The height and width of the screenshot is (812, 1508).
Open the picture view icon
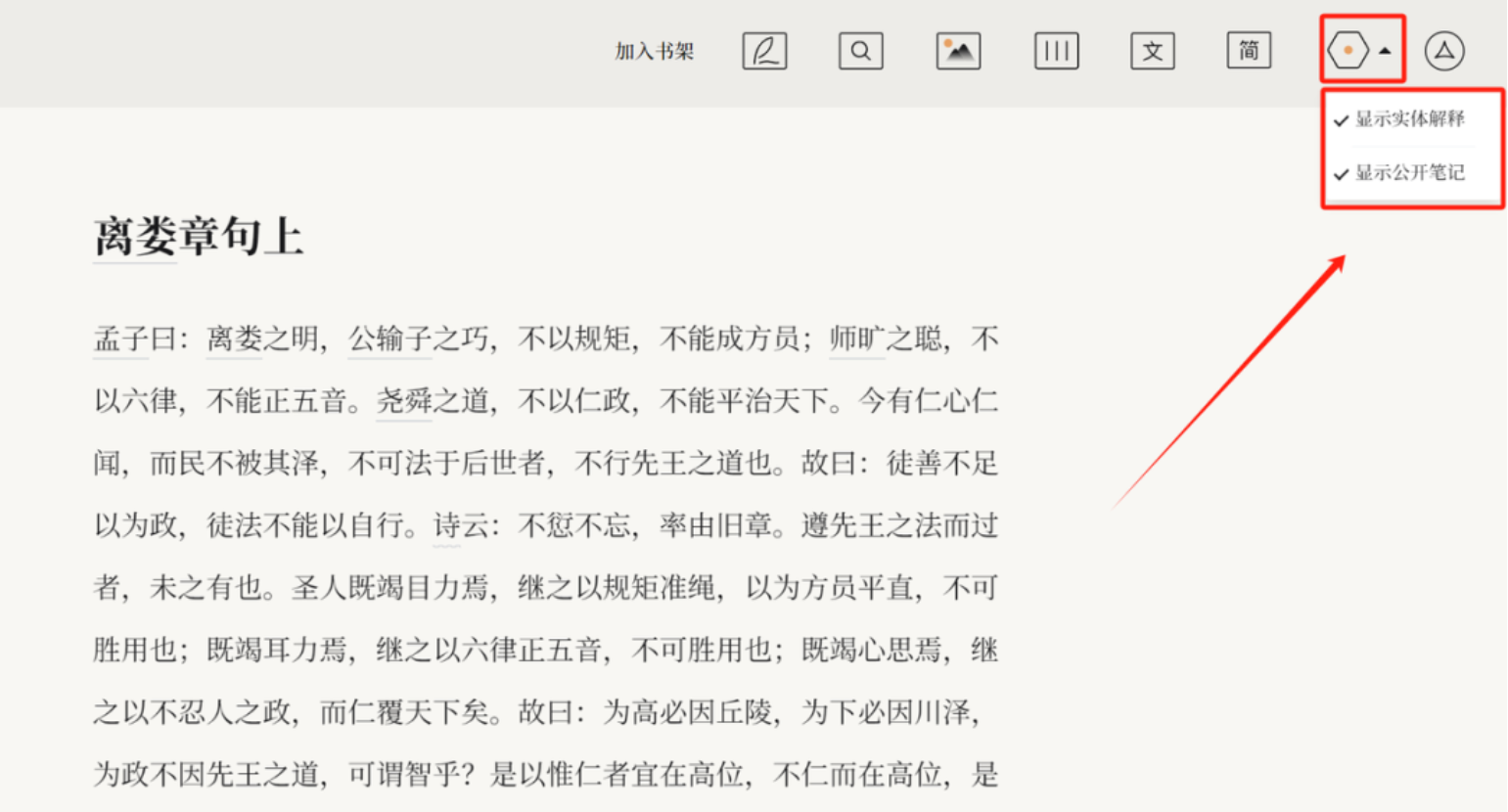(x=958, y=51)
